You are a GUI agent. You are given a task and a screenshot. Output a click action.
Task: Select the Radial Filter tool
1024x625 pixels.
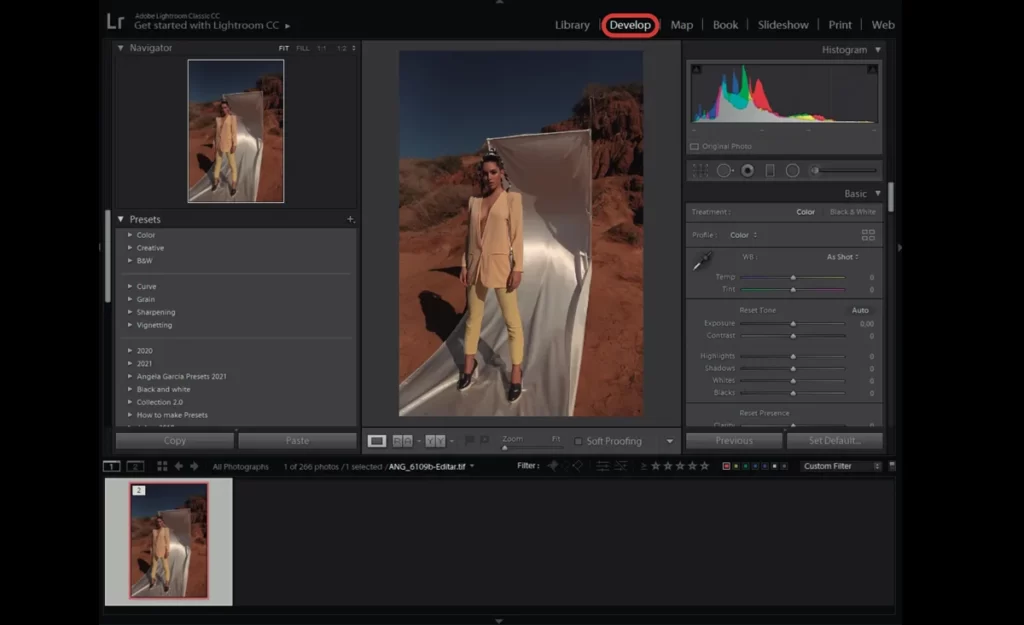pyautogui.click(x=792, y=170)
